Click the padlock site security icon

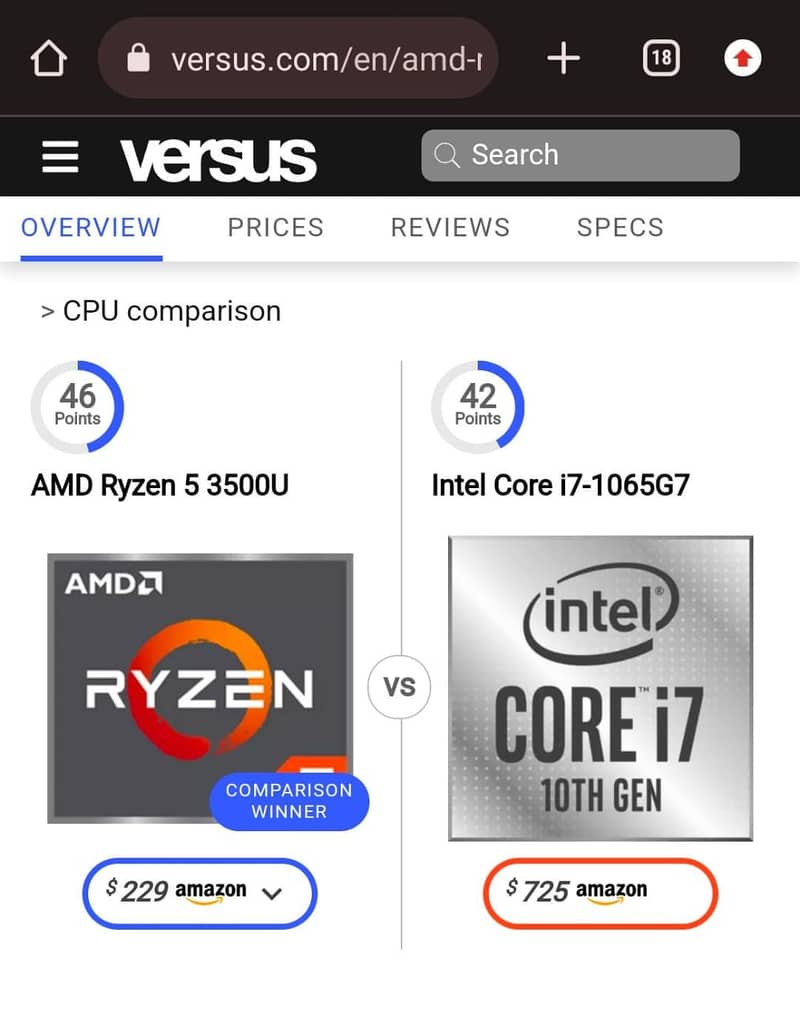tap(138, 59)
